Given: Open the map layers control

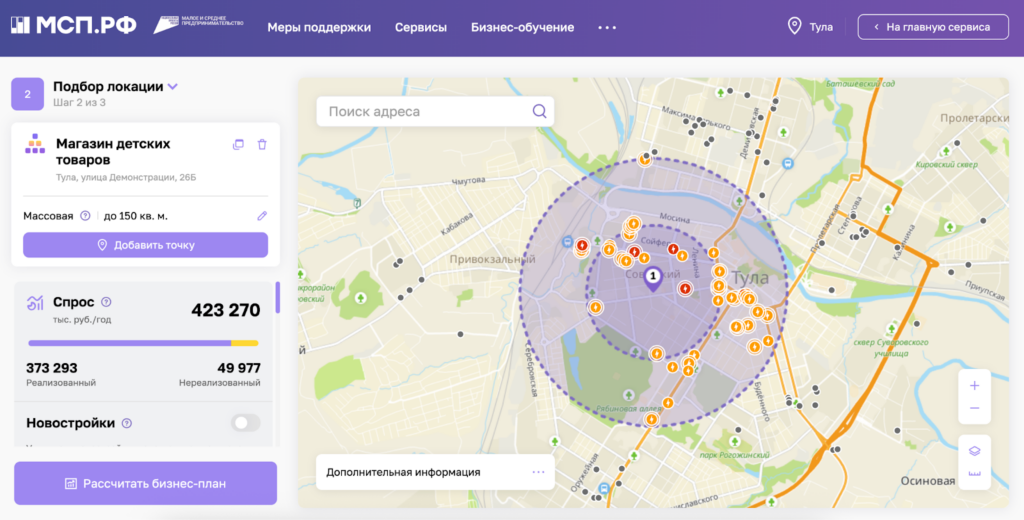Looking at the screenshot, I should (974, 450).
